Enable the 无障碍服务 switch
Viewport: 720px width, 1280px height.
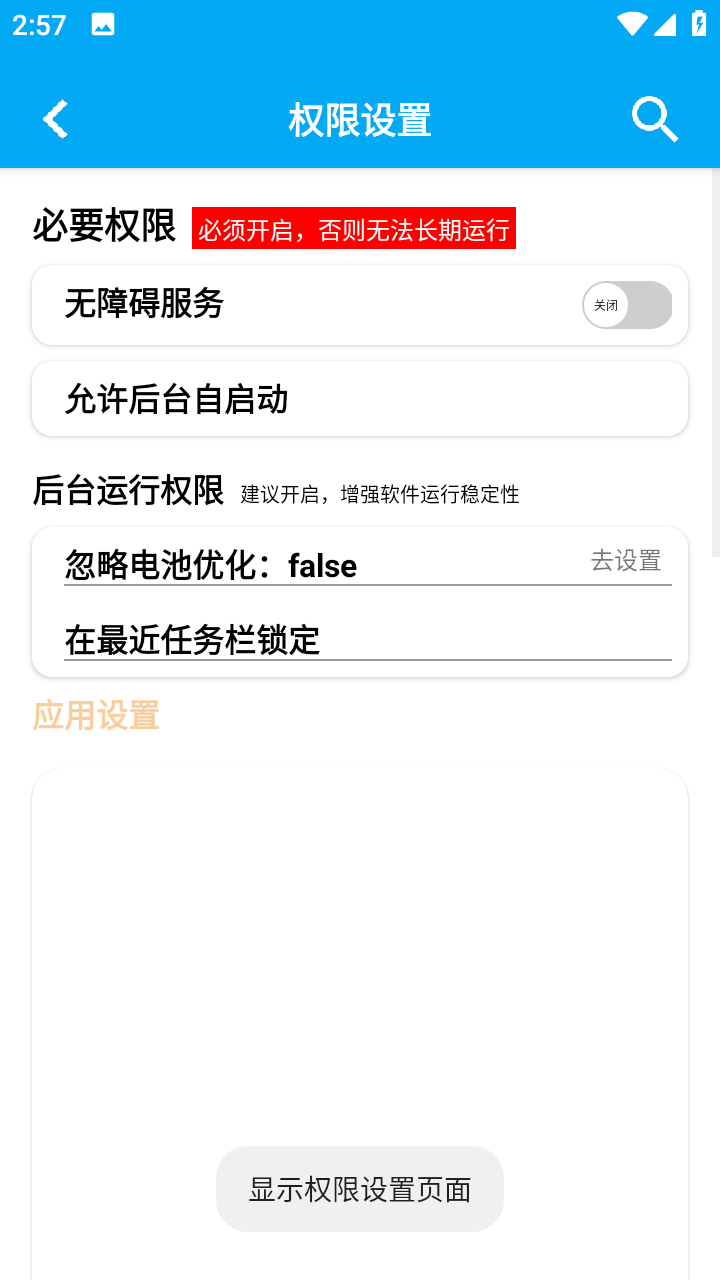[627, 305]
